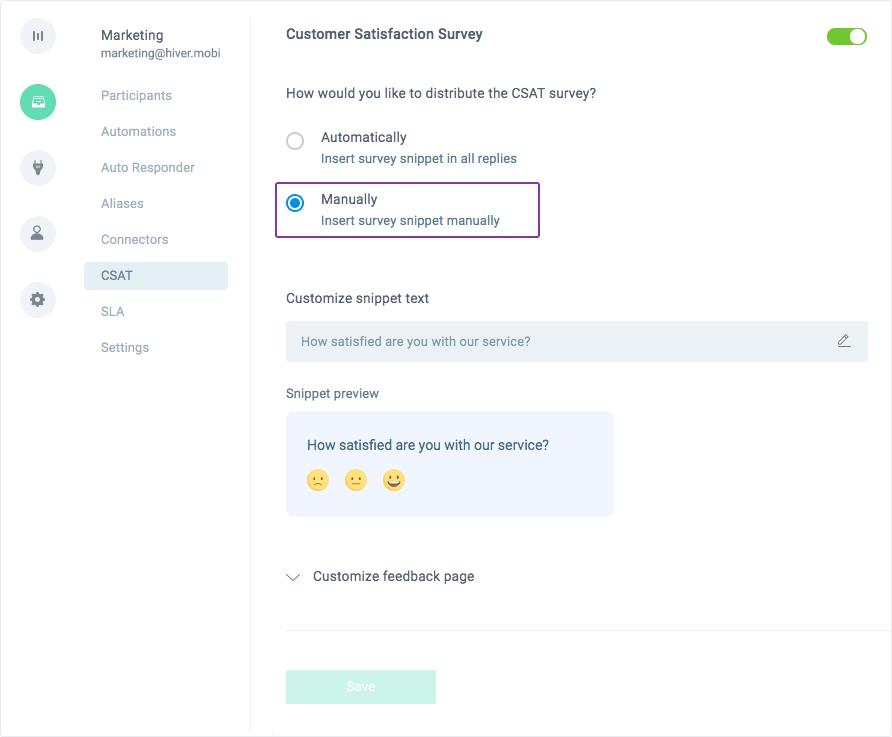Click the pencil edit icon for snippet text
892x737 pixels.
click(844, 341)
